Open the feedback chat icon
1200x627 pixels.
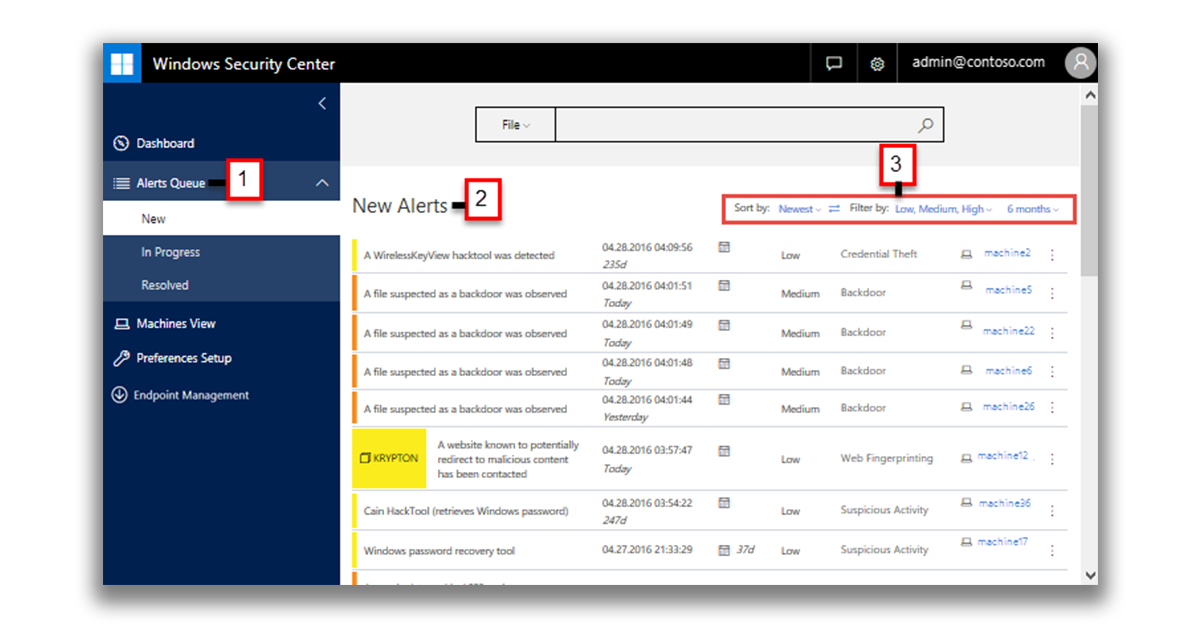833,63
